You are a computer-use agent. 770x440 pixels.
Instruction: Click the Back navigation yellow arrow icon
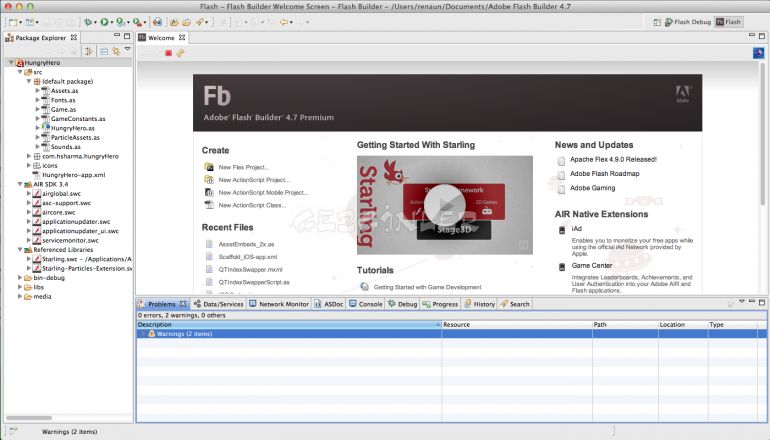pyautogui.click(x=284, y=22)
